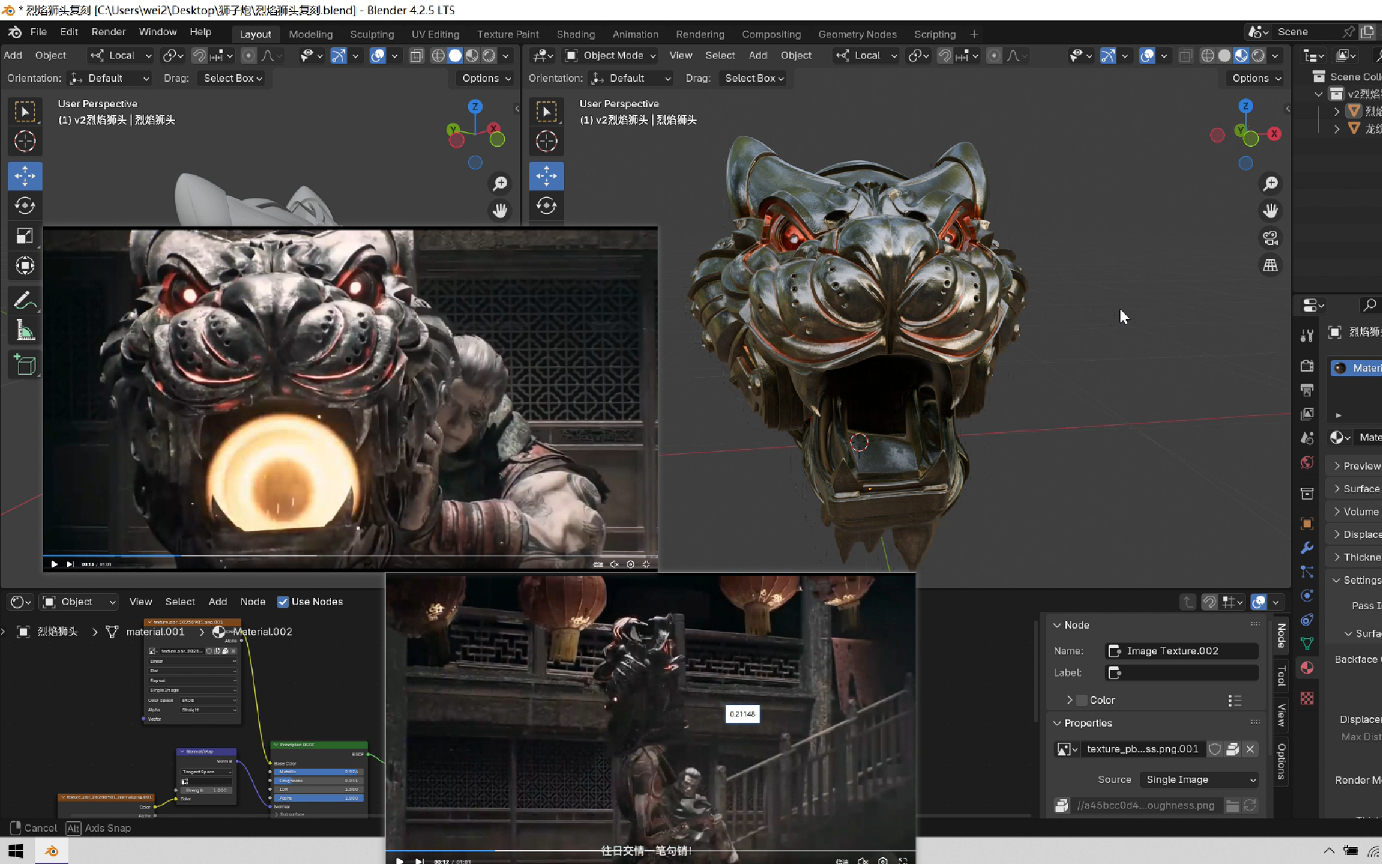Adjust the Alpha slider on Principled BSDF
The height and width of the screenshot is (864, 1382).
(318, 798)
